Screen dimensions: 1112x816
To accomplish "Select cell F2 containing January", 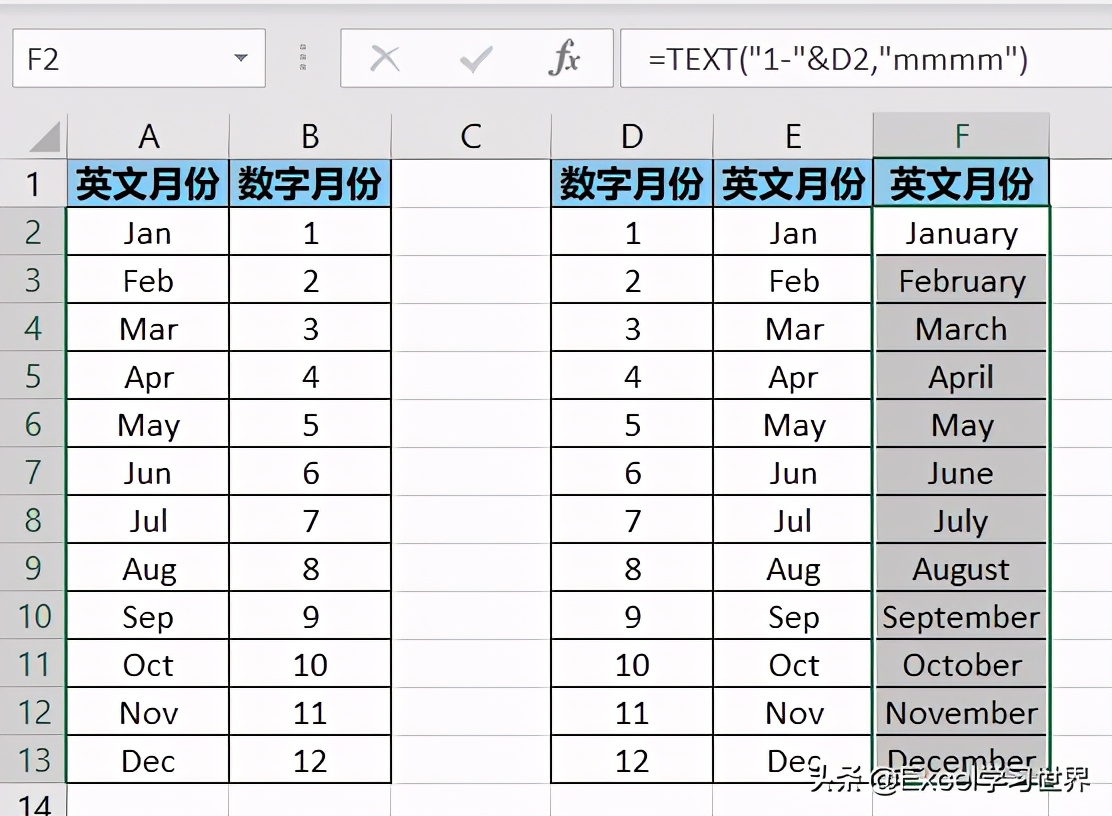I will click(962, 232).
